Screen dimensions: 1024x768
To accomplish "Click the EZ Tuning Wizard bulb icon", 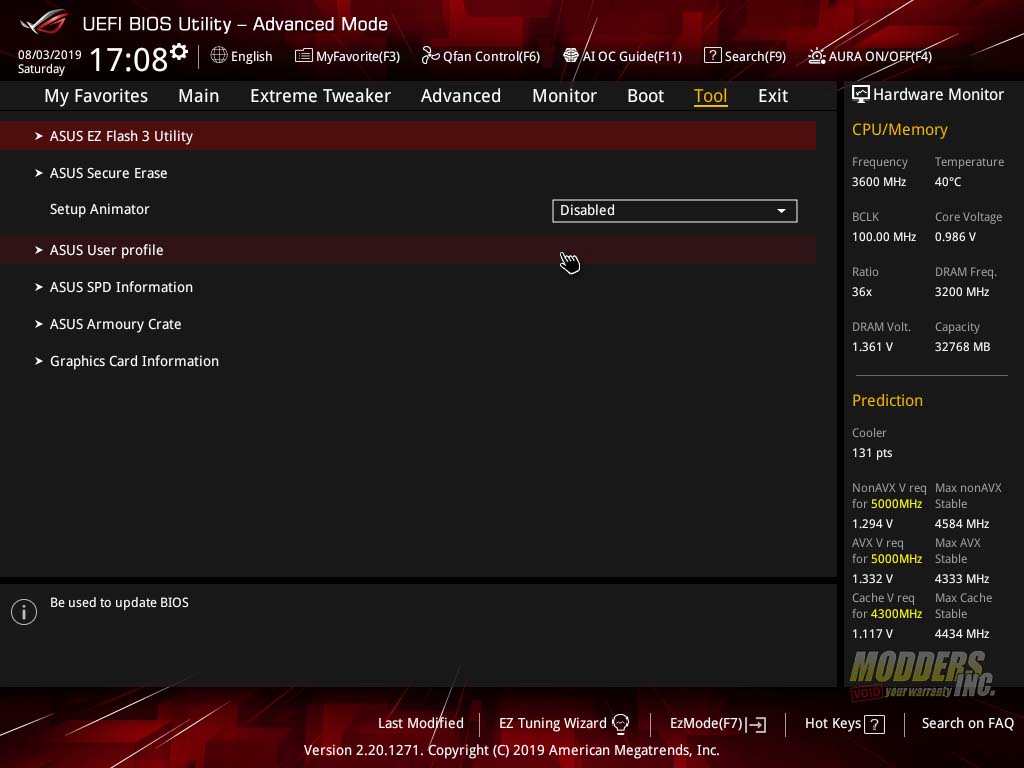I will click(x=620, y=724).
